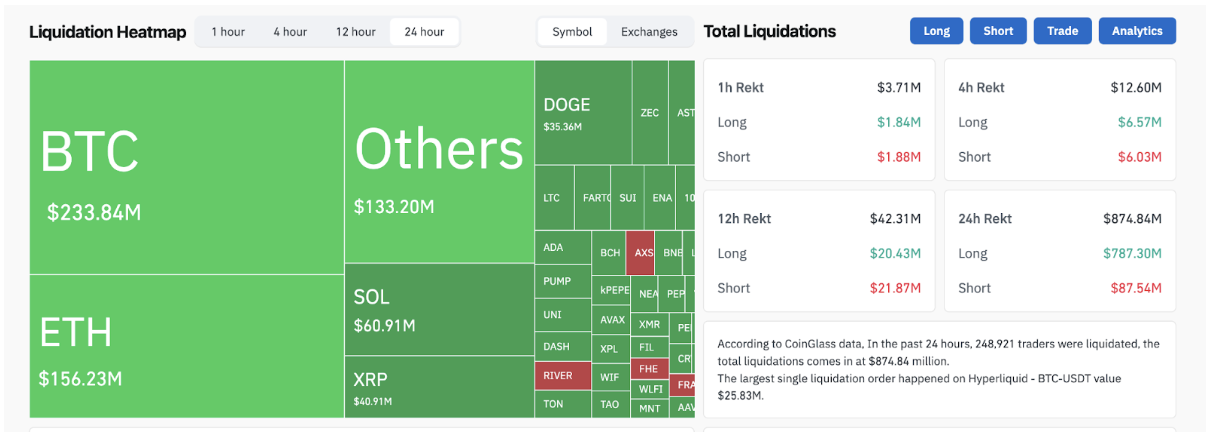Select the 24 hour timeframe tab
1206x432 pixels.
(x=424, y=32)
